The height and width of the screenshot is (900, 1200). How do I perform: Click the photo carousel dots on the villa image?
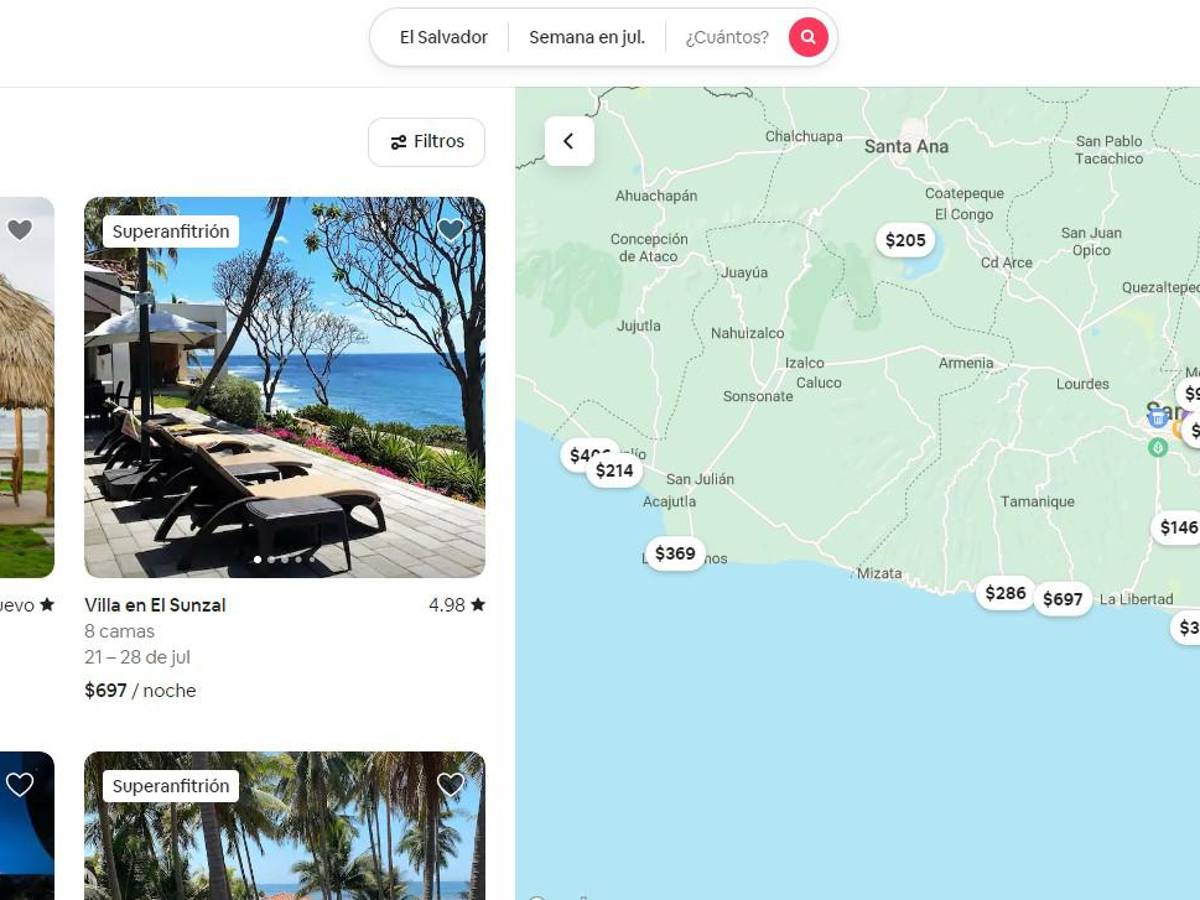click(x=285, y=560)
